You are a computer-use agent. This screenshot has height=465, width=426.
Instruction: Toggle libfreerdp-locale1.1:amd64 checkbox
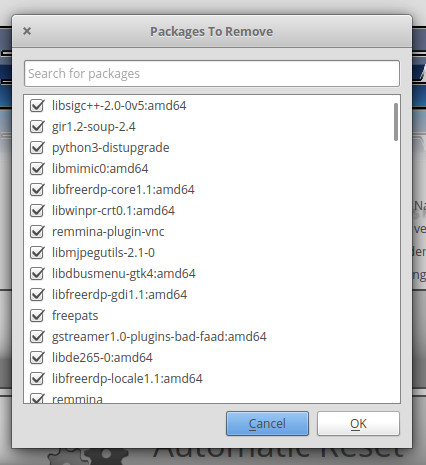click(x=37, y=379)
